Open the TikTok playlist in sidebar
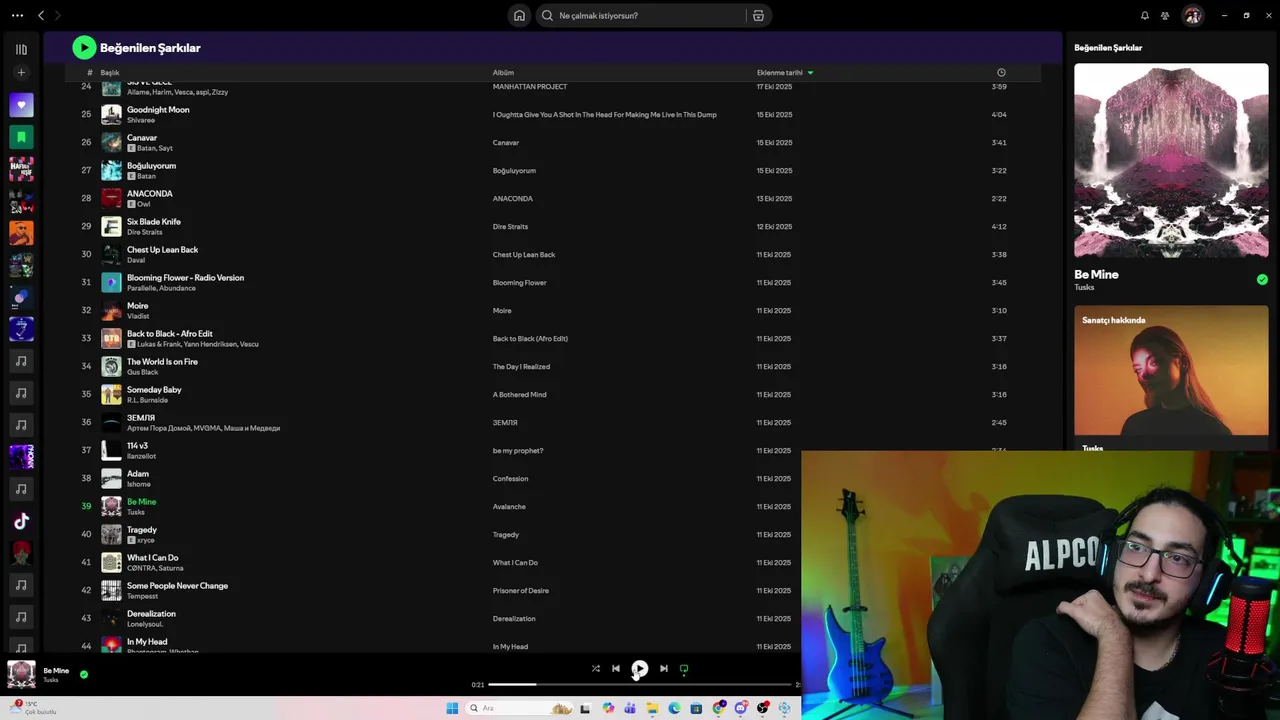The image size is (1280, 720). (x=21, y=521)
